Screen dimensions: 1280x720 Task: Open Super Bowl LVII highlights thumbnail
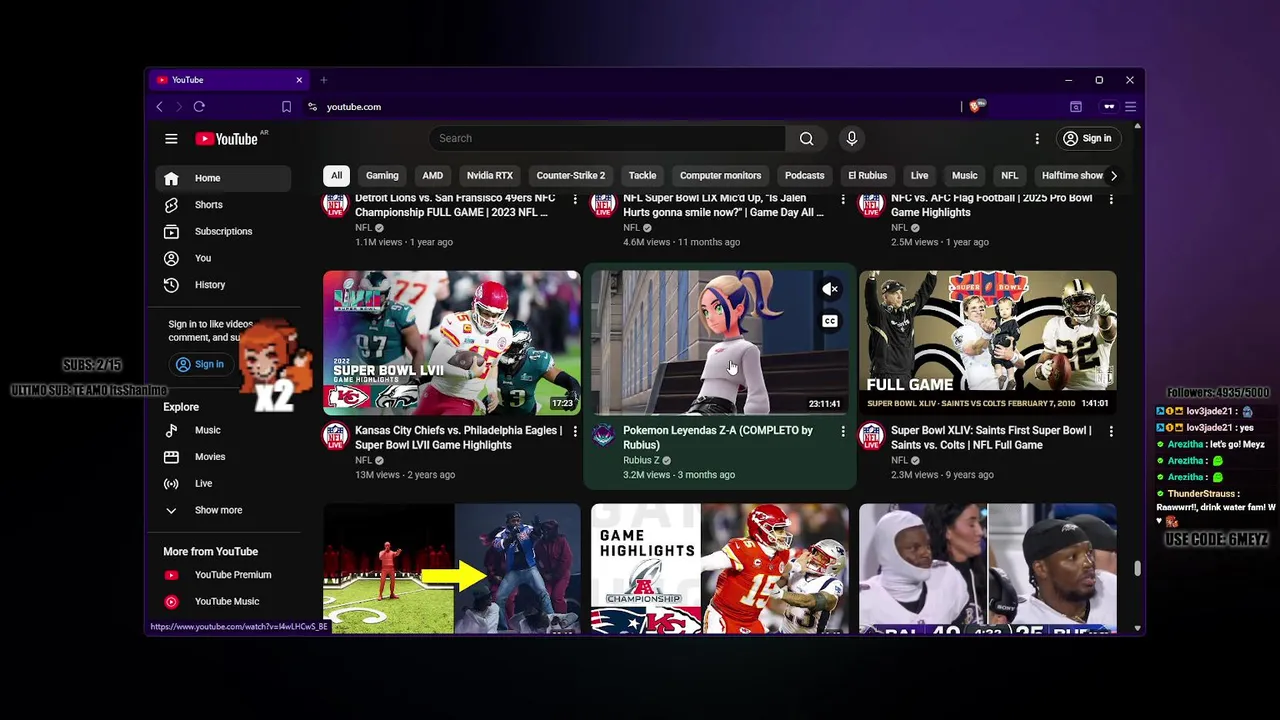click(x=451, y=343)
